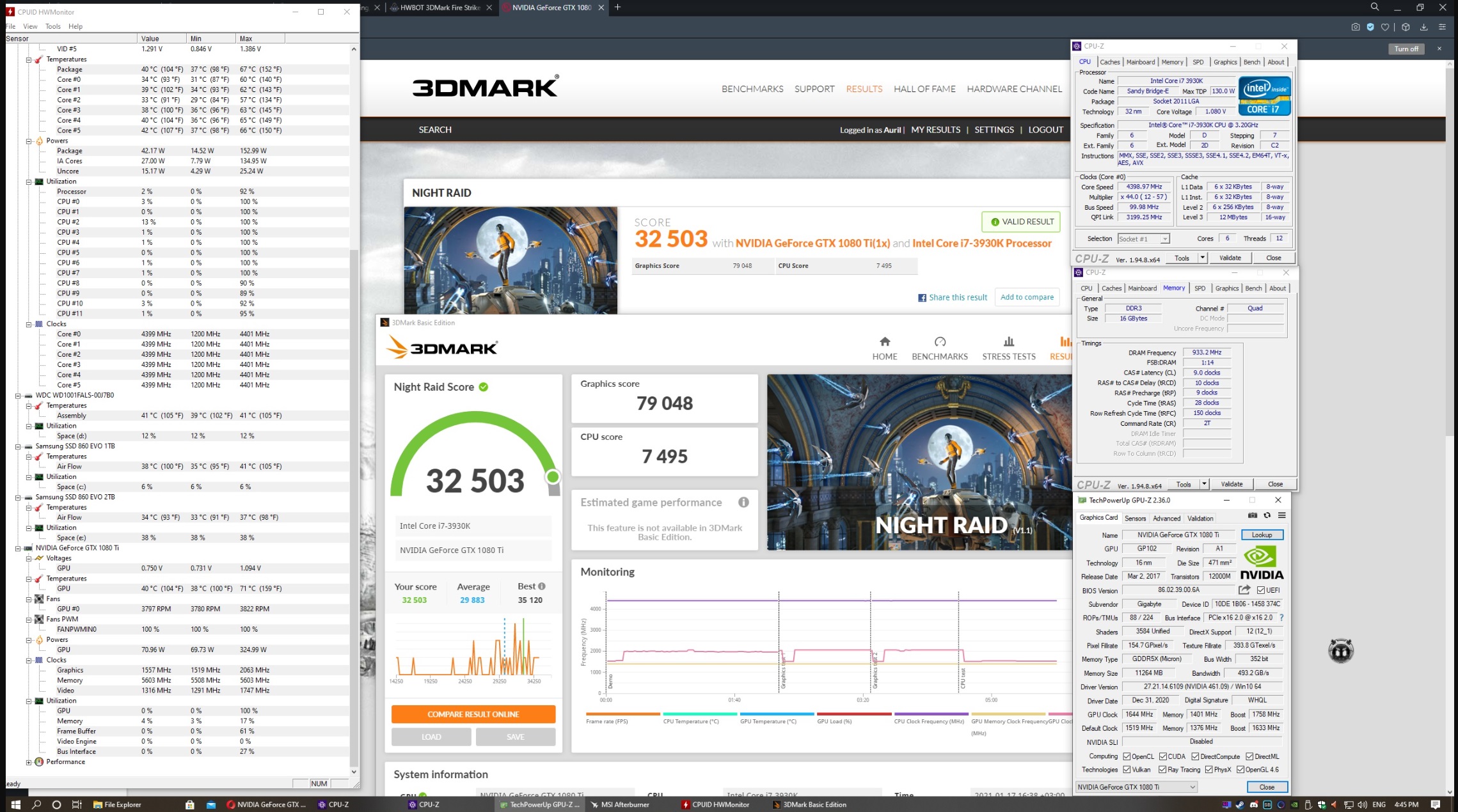The image size is (1458, 812).
Task: Open GPU selection dropdown in GPU-Z
Action: point(1136,787)
